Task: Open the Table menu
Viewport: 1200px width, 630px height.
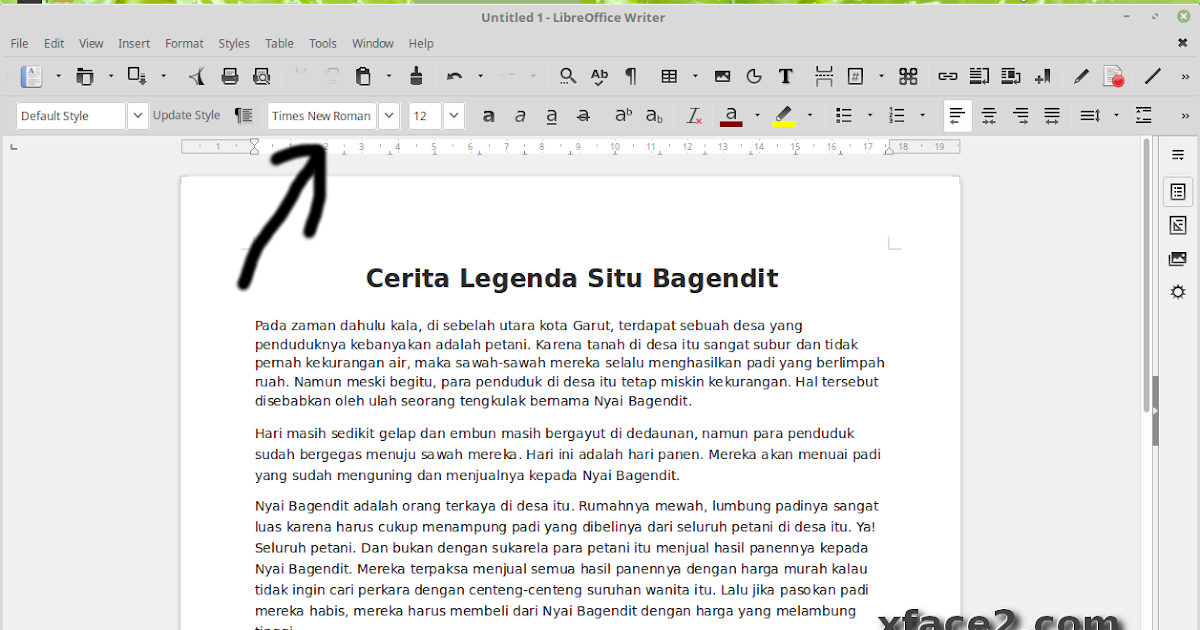Action: pyautogui.click(x=279, y=43)
